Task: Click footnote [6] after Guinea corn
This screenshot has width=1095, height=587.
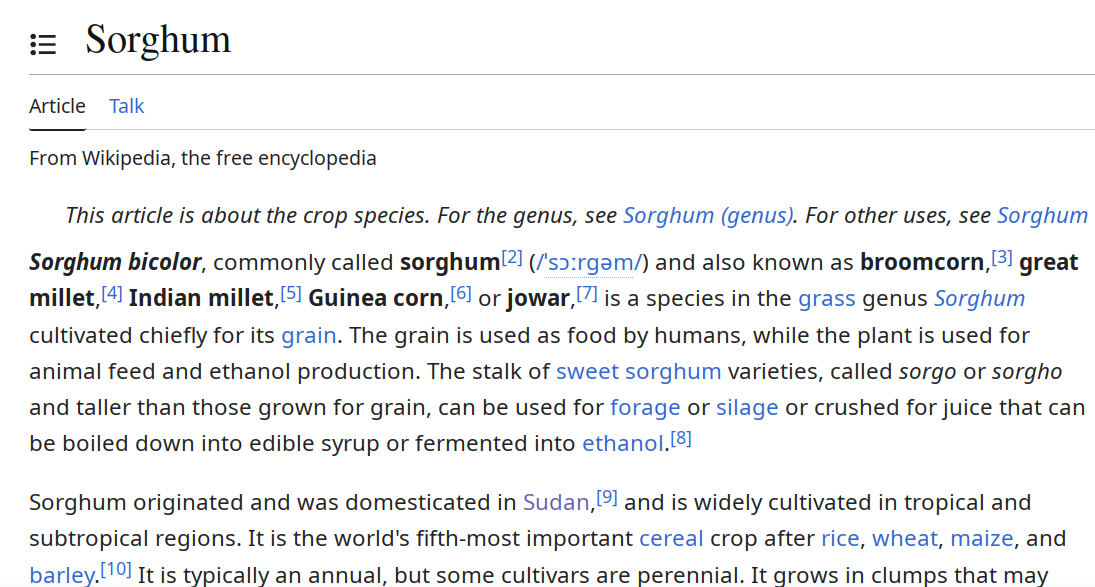Action: tap(461, 294)
